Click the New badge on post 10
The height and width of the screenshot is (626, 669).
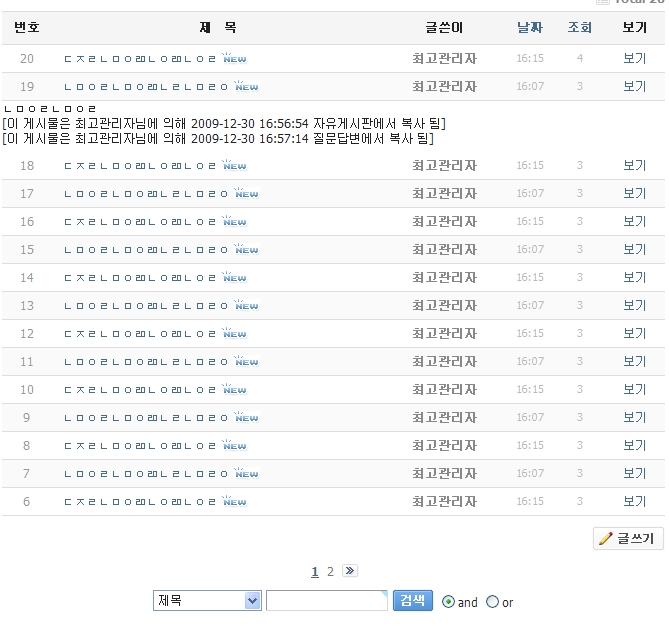(234, 389)
